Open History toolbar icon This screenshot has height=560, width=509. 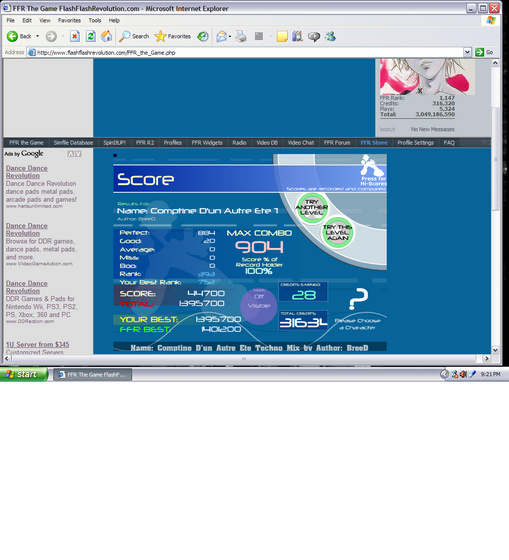(203, 36)
